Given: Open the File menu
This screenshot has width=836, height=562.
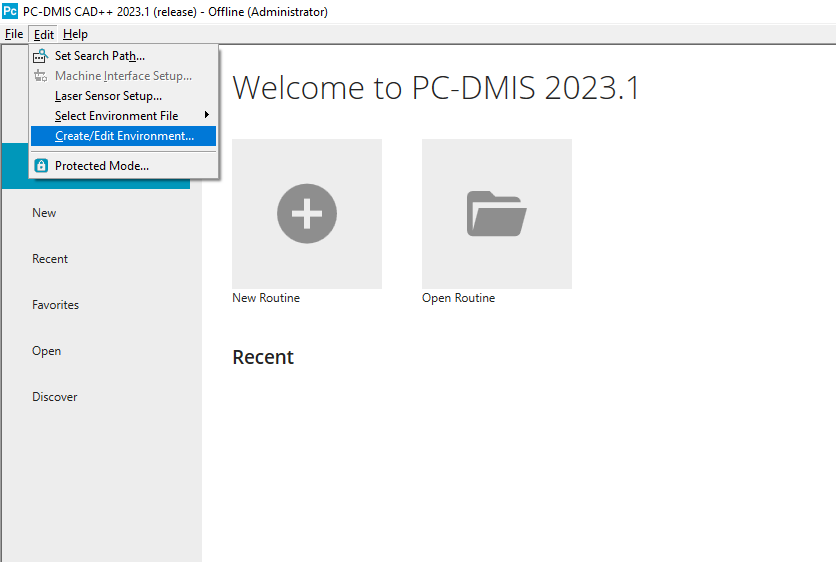Looking at the screenshot, I should pos(14,34).
